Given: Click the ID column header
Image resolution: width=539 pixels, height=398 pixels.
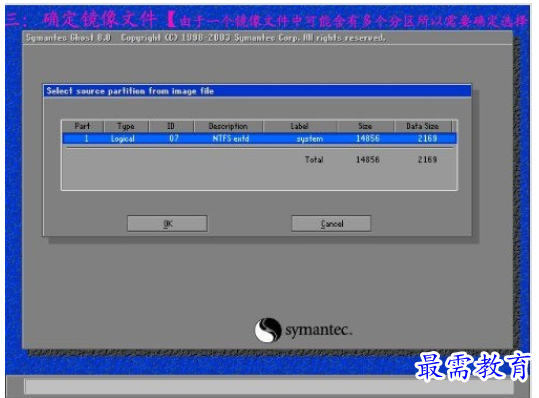Looking at the screenshot, I should point(171,126).
